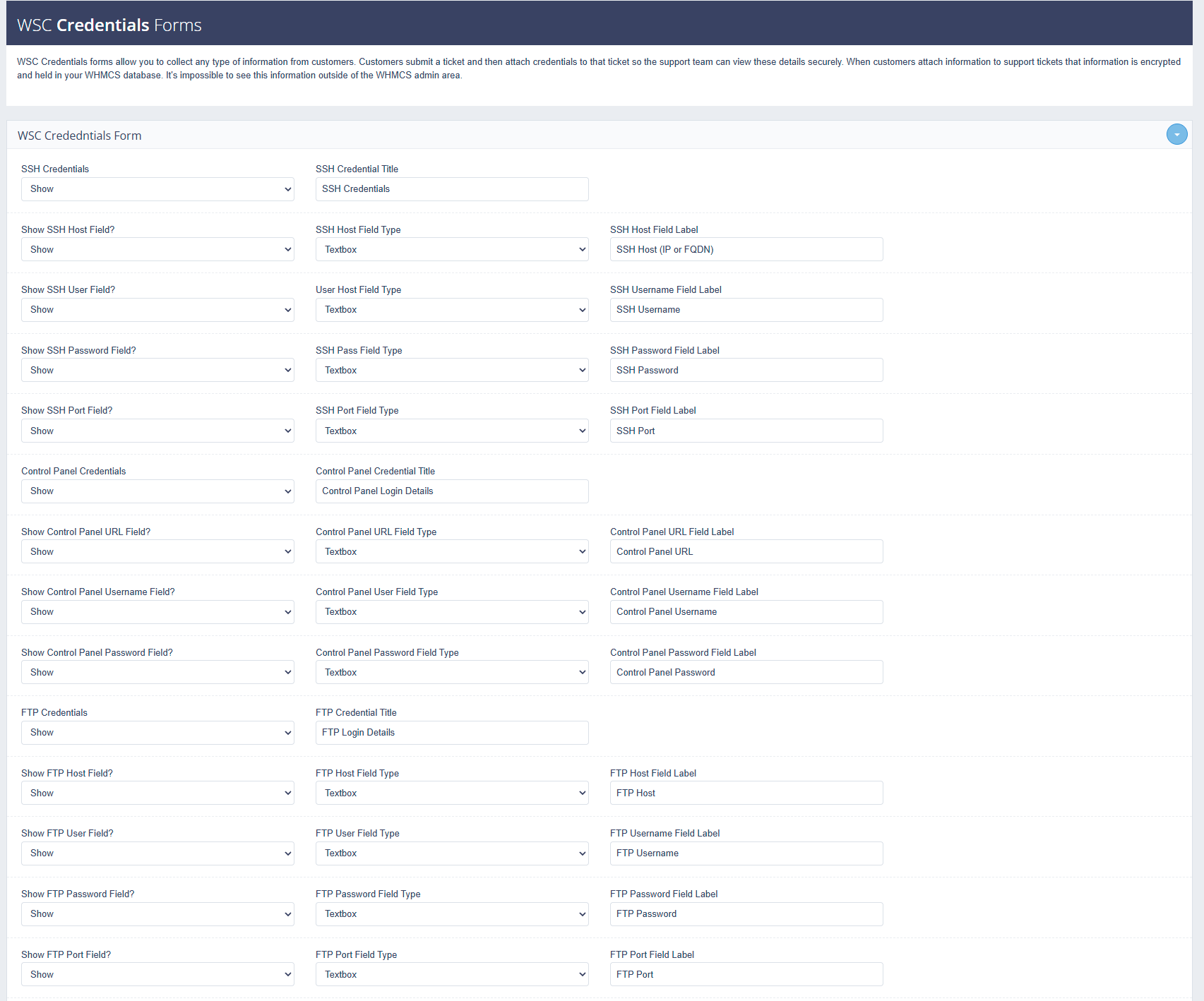This screenshot has height=1001, width=1204.
Task: Open Control Panel User Field Type dropdown
Action: (452, 612)
